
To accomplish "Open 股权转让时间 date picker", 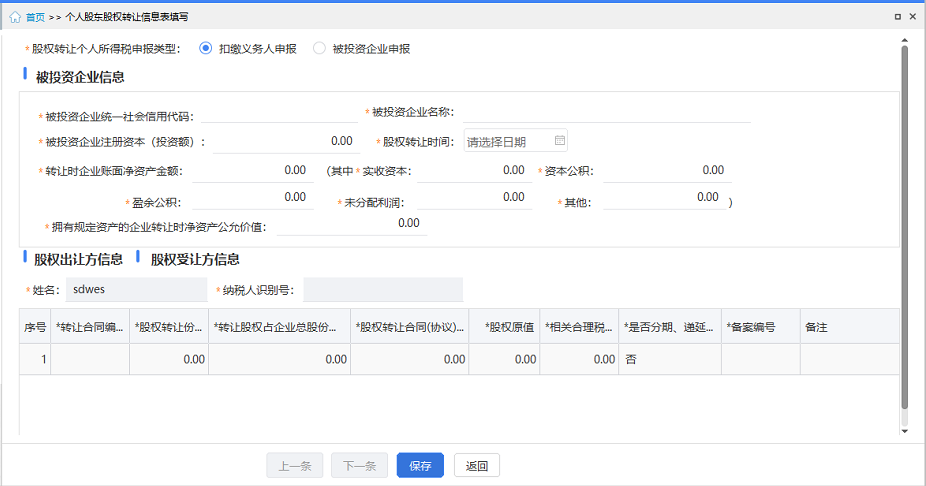I will click(x=516, y=141).
